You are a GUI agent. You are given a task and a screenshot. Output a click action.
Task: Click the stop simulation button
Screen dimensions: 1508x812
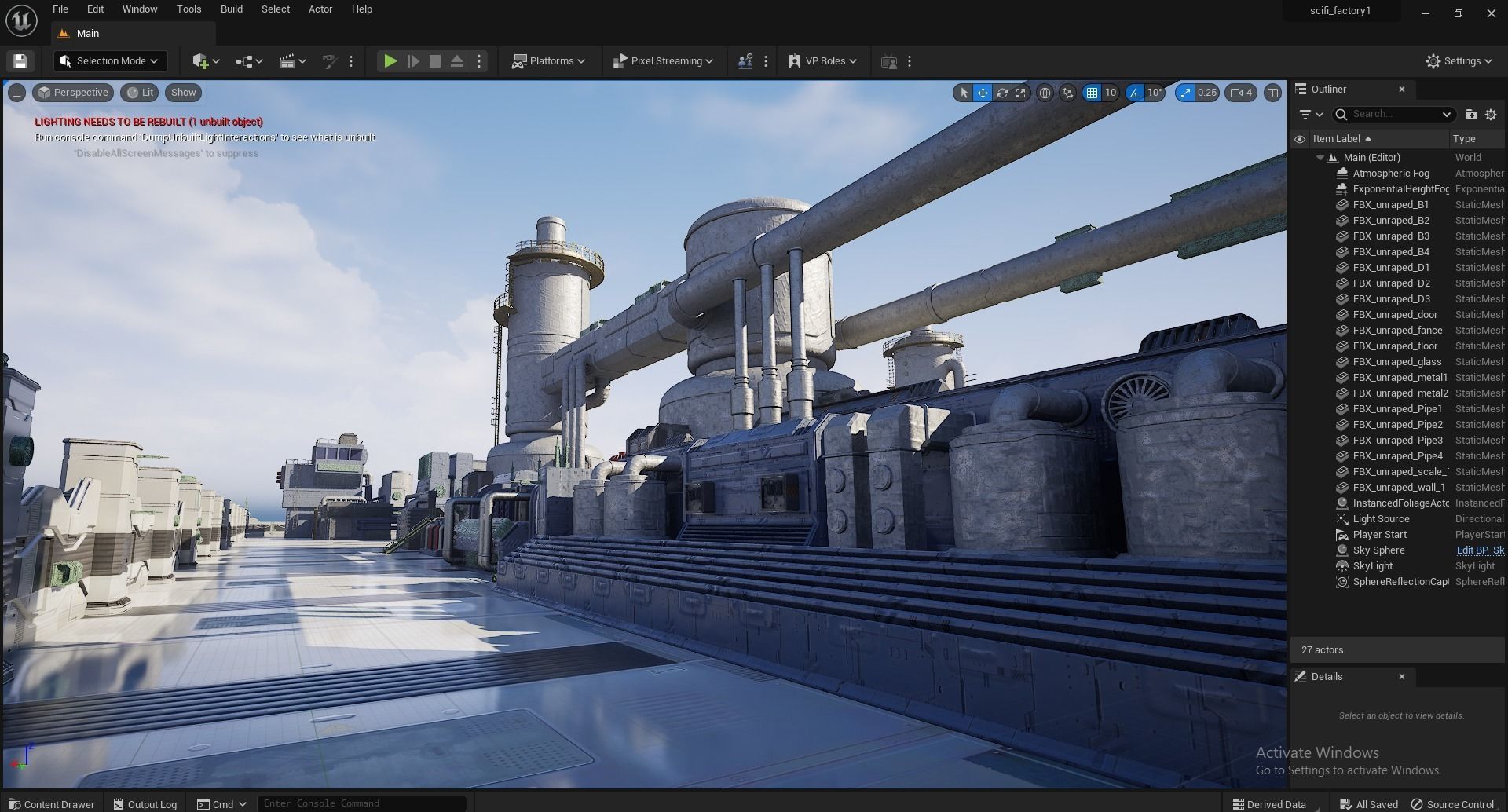(x=435, y=61)
